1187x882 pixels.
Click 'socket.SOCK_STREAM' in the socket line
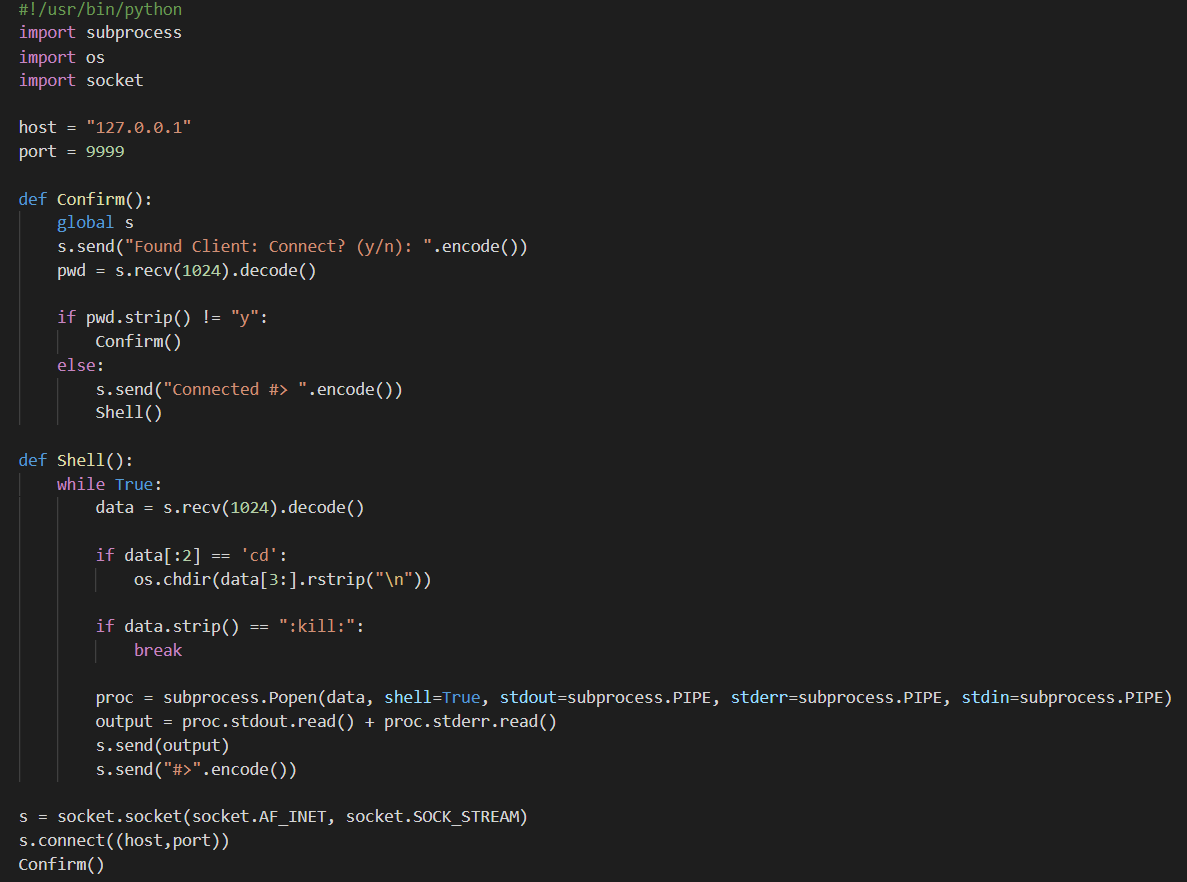pos(431,817)
